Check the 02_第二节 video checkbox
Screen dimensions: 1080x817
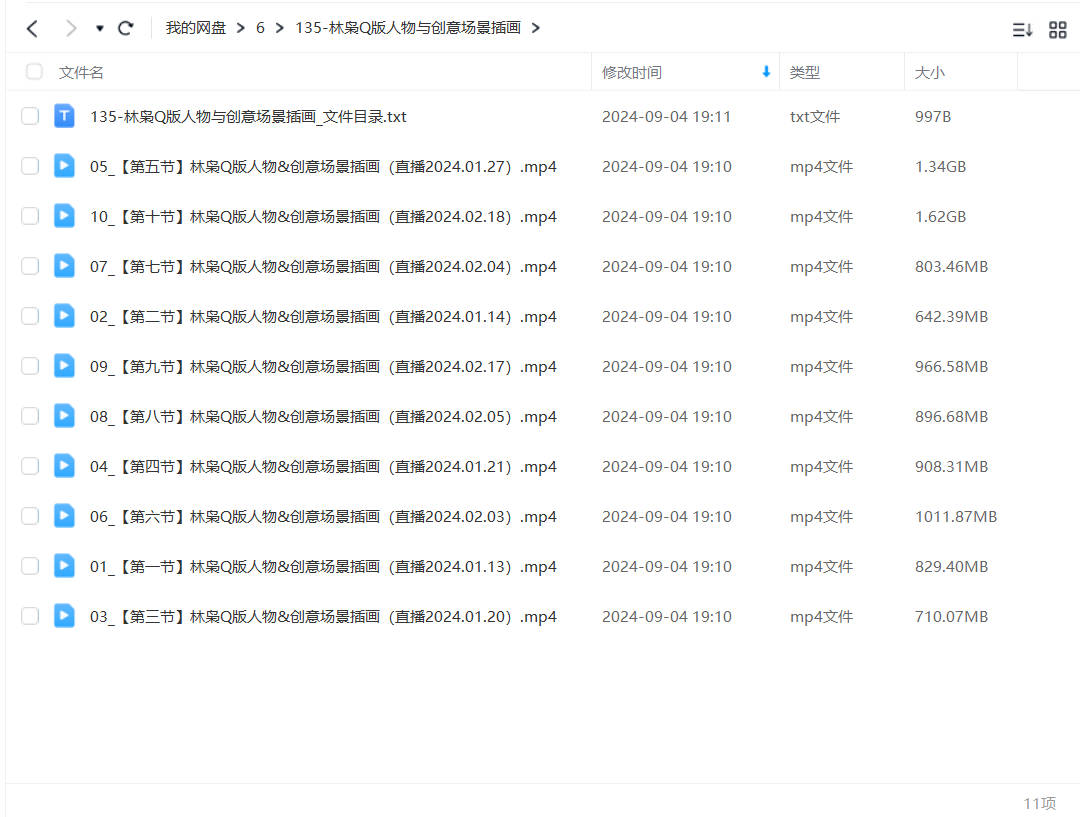pyautogui.click(x=30, y=316)
